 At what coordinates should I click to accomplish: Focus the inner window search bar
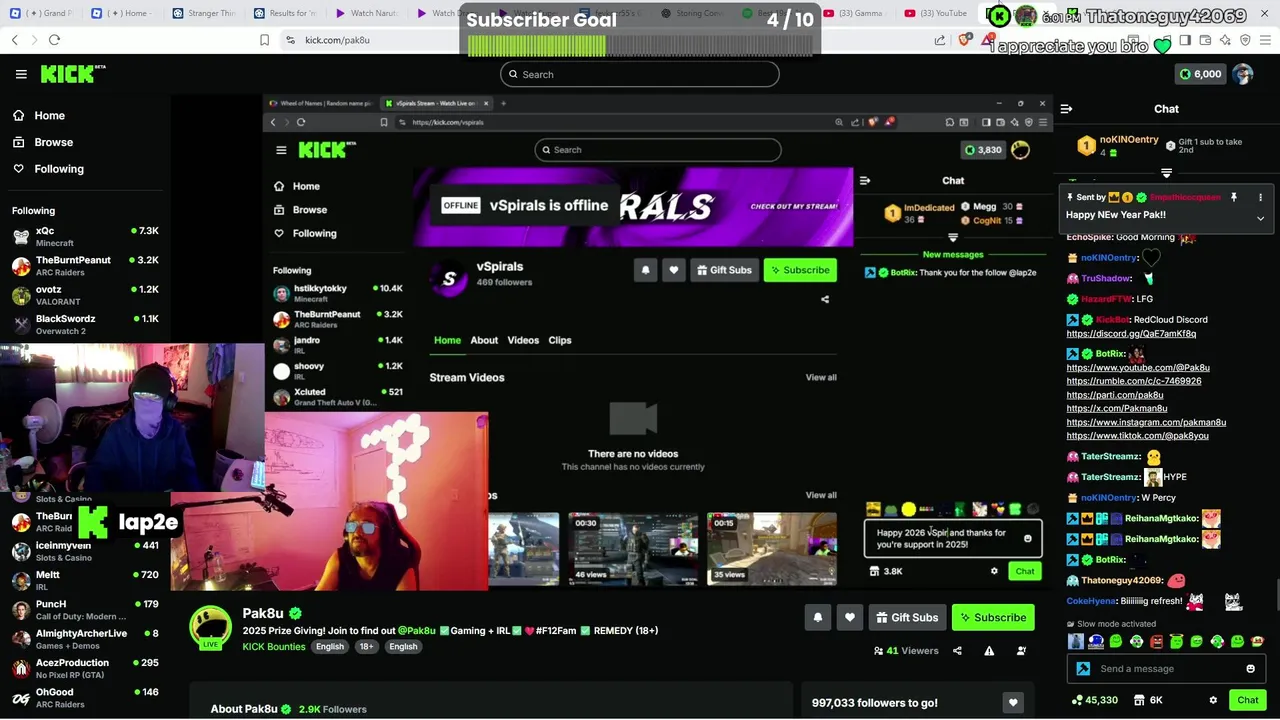[658, 150]
